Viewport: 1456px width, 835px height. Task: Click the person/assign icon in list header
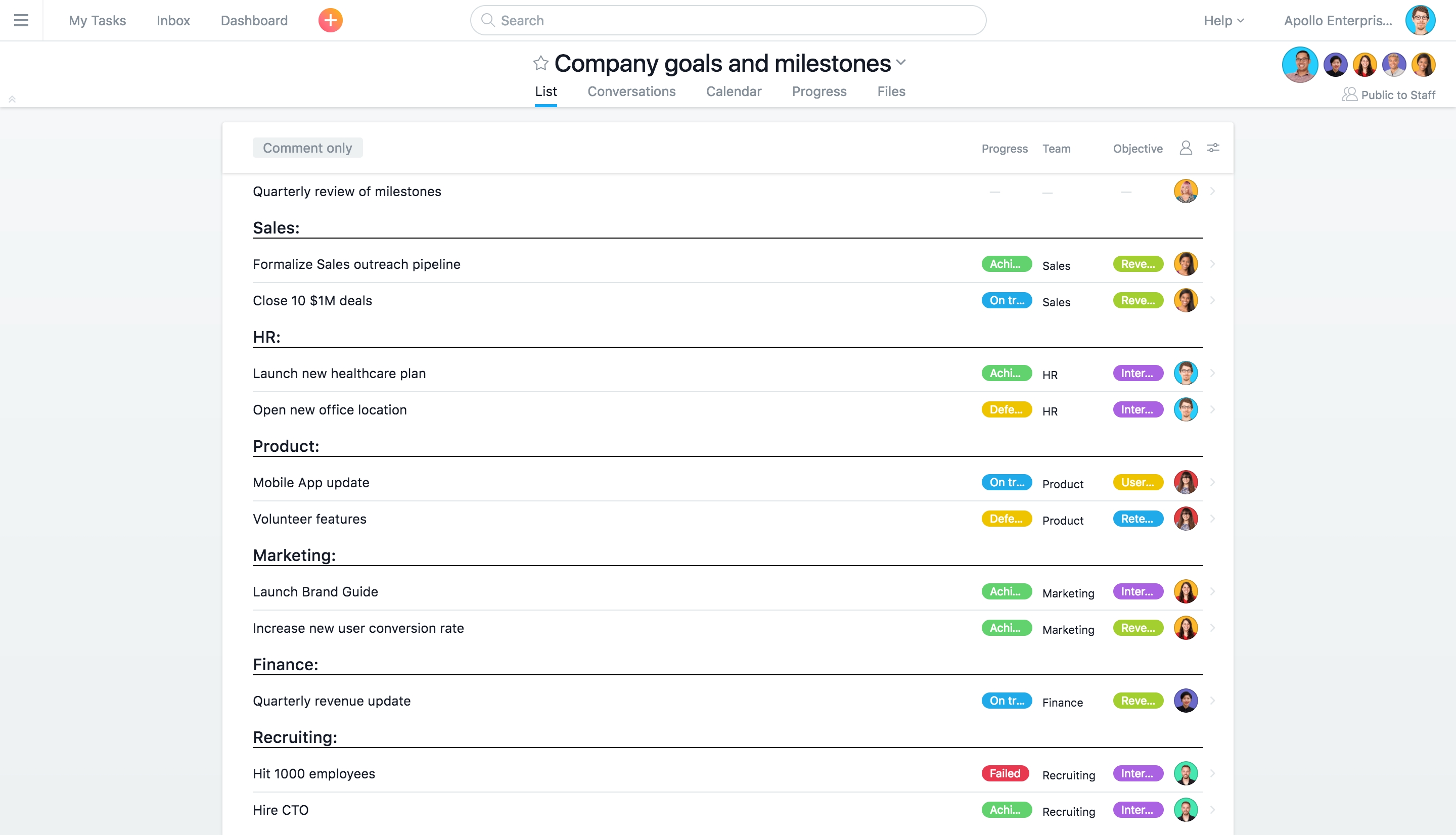pyautogui.click(x=1186, y=148)
